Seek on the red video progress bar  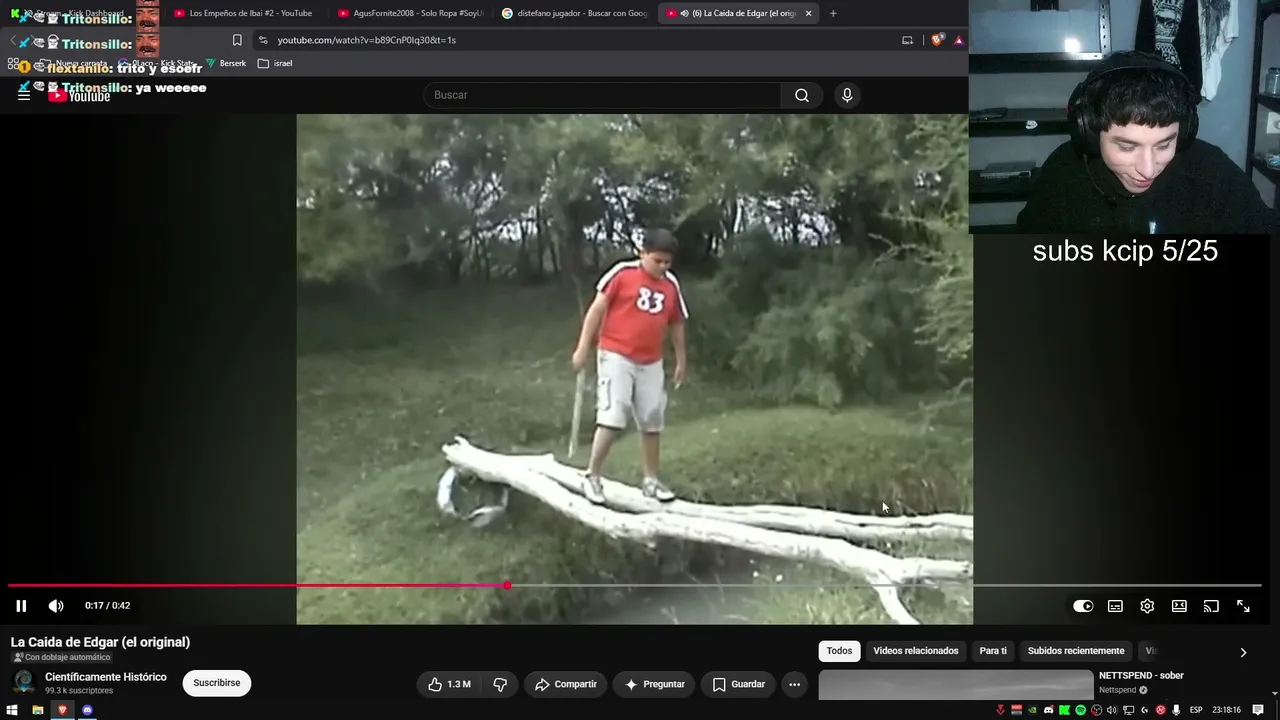(x=634, y=585)
